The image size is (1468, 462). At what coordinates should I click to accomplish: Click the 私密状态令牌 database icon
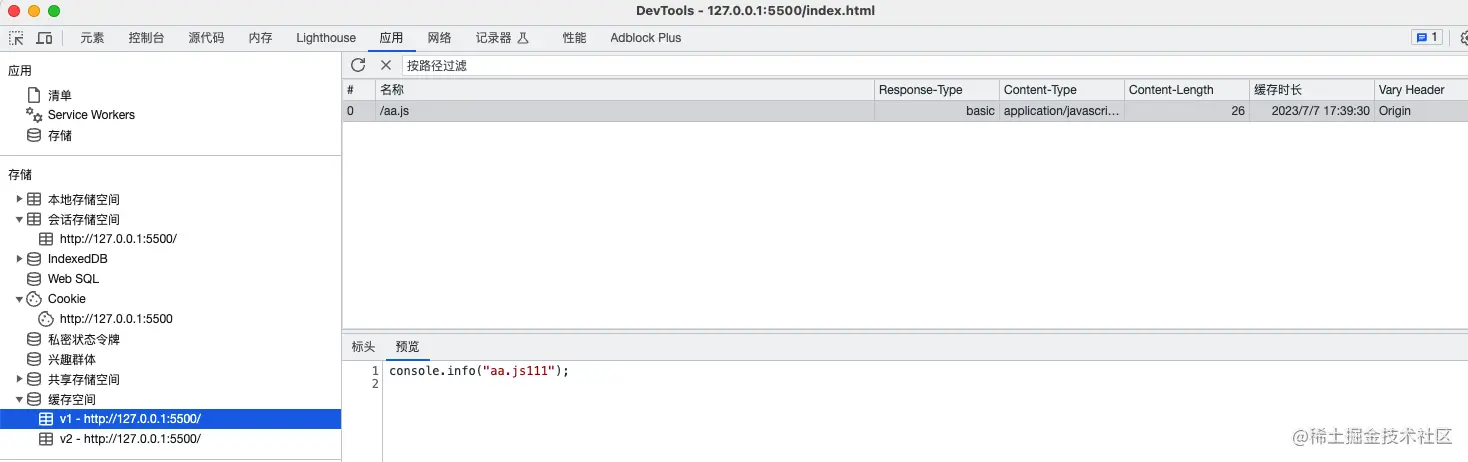click(34, 339)
